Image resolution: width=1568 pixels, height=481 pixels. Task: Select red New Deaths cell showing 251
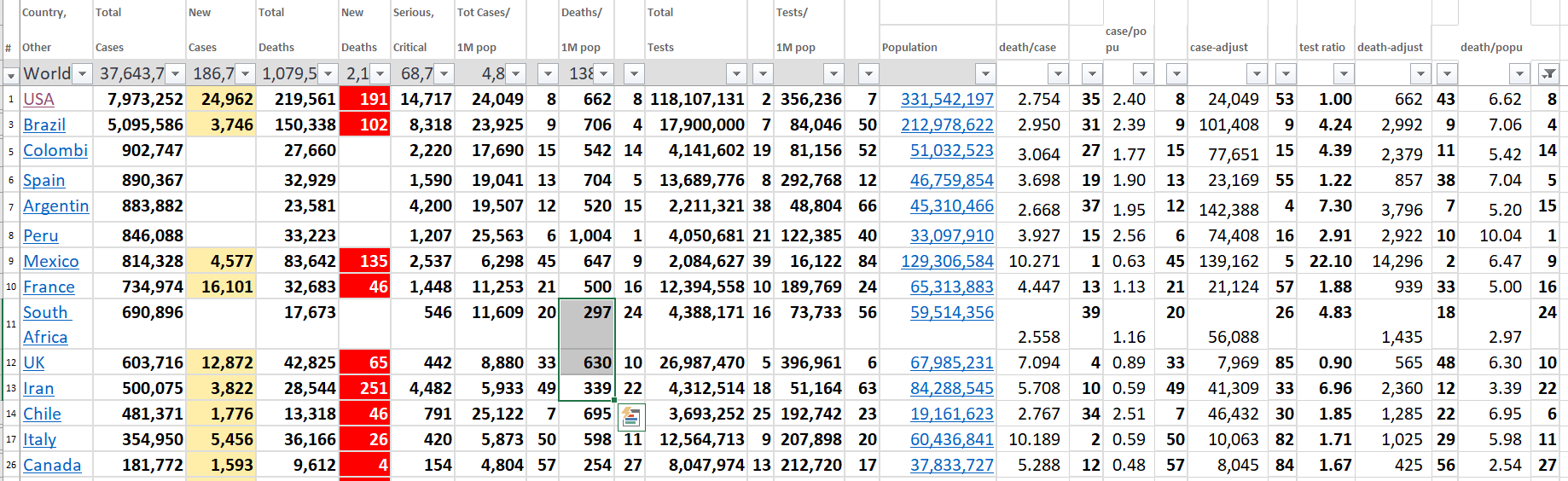pos(365,388)
